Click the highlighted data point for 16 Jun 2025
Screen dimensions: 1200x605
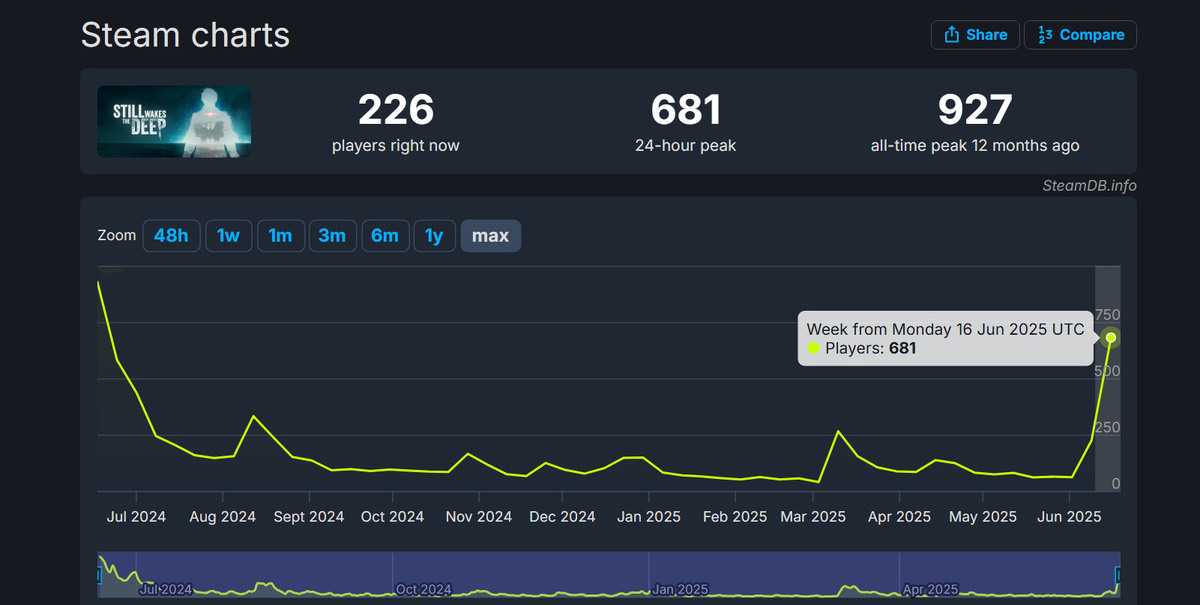(x=1110, y=339)
